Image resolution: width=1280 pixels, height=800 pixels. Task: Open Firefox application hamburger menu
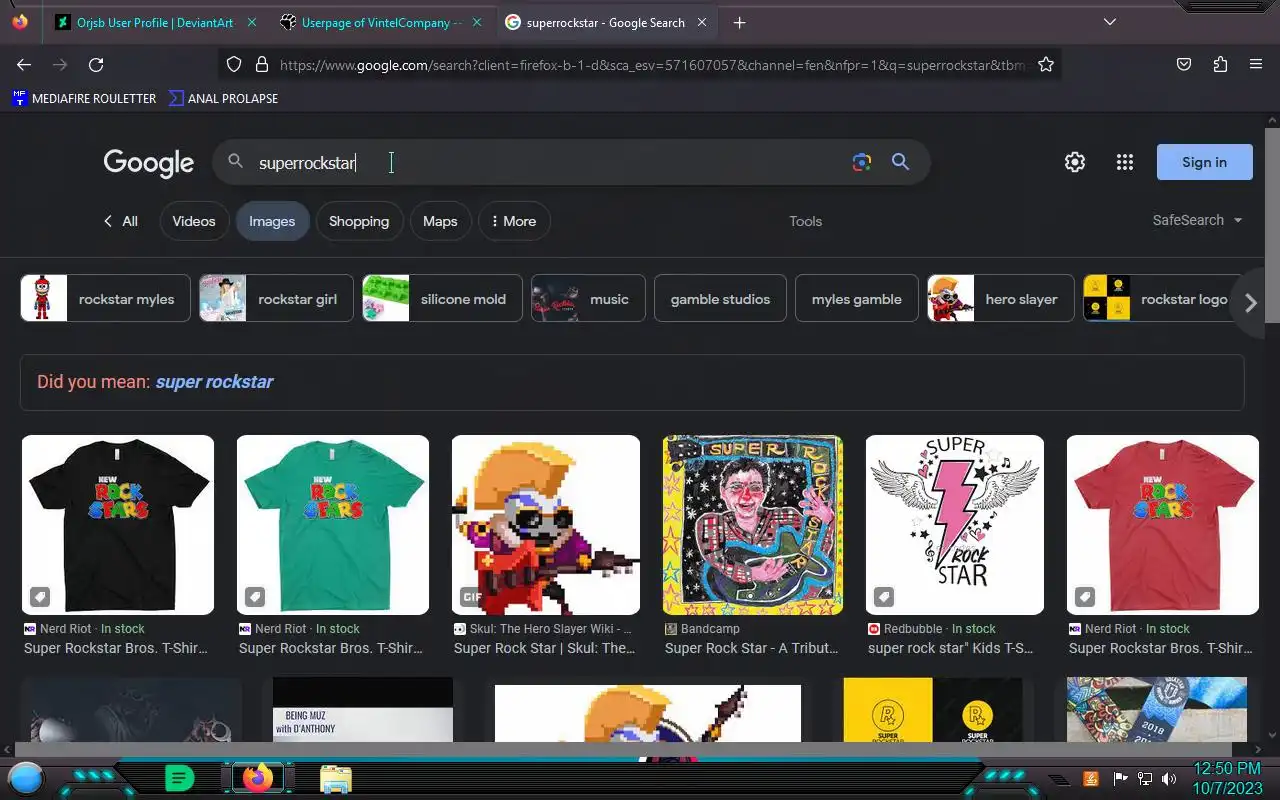(1256, 64)
